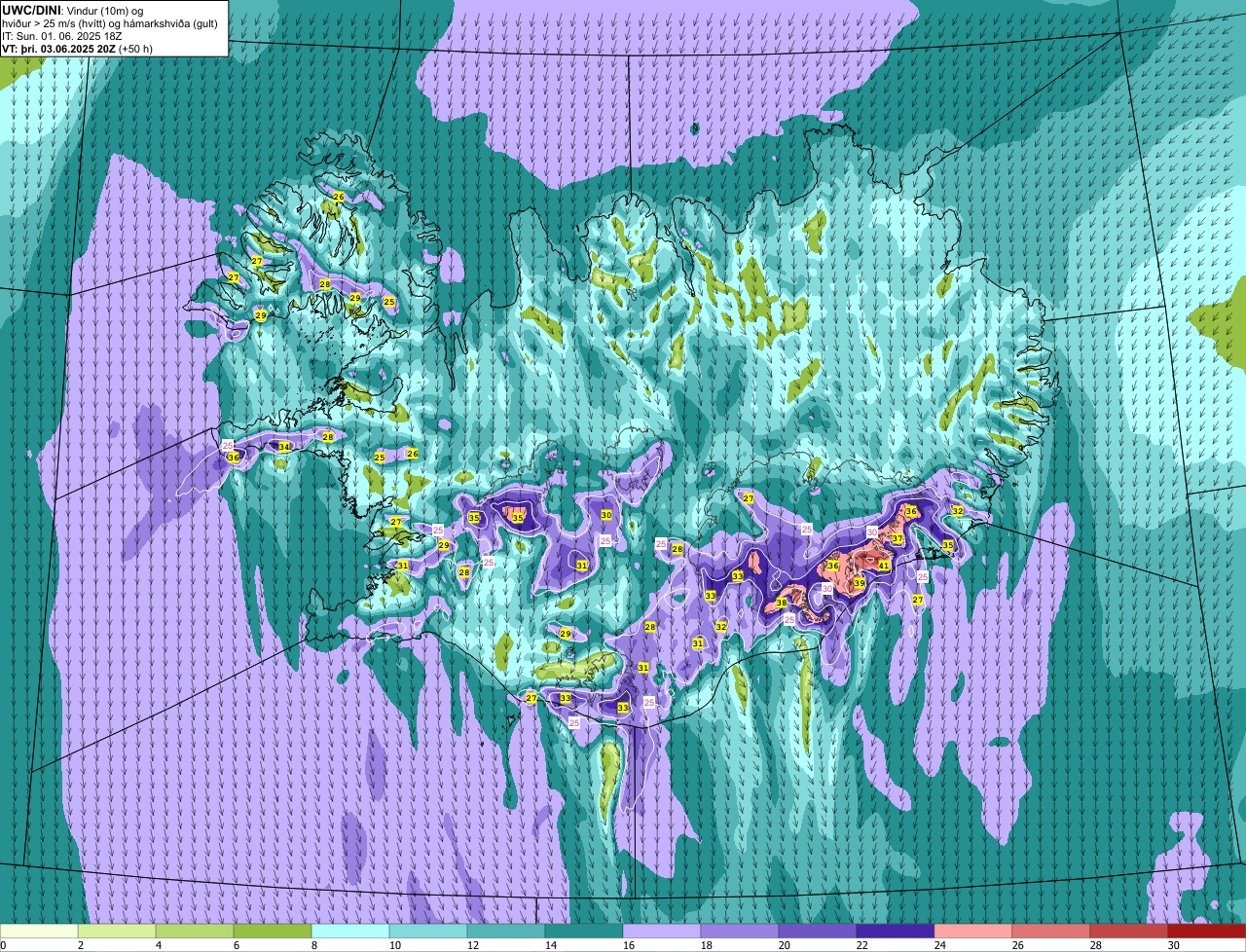Pick the 28–30 m/s red legend swatch
Image resolution: width=1246 pixels, height=952 pixels.
(x=1129, y=932)
